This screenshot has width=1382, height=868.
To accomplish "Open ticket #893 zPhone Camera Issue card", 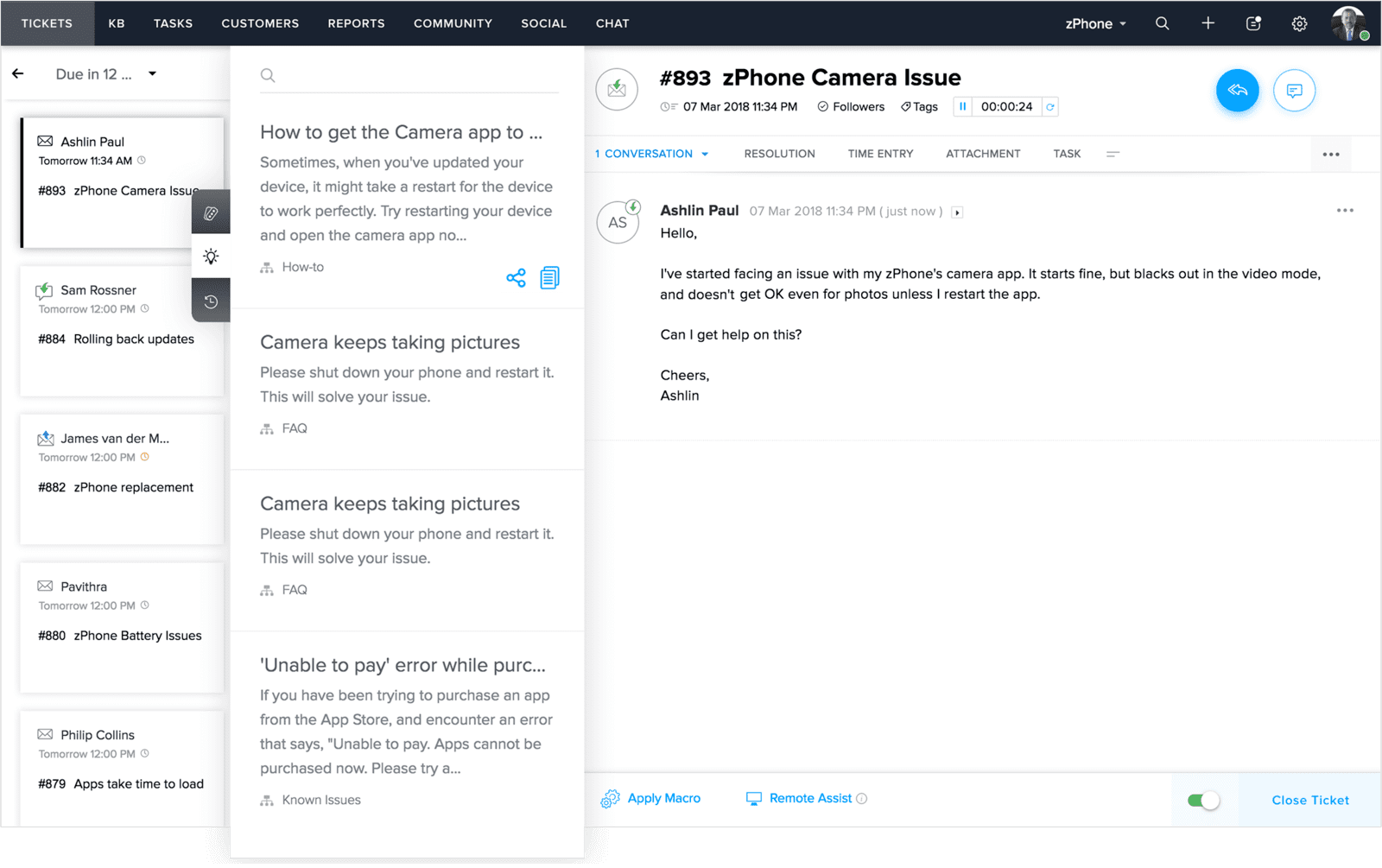I will pyautogui.click(x=122, y=182).
